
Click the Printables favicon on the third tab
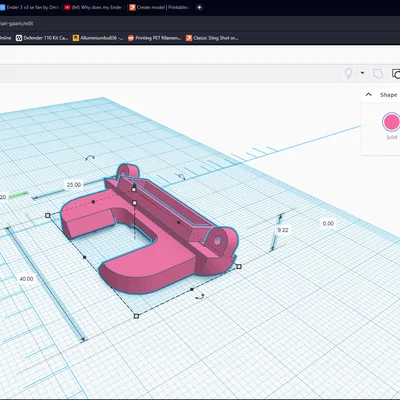(x=132, y=7)
